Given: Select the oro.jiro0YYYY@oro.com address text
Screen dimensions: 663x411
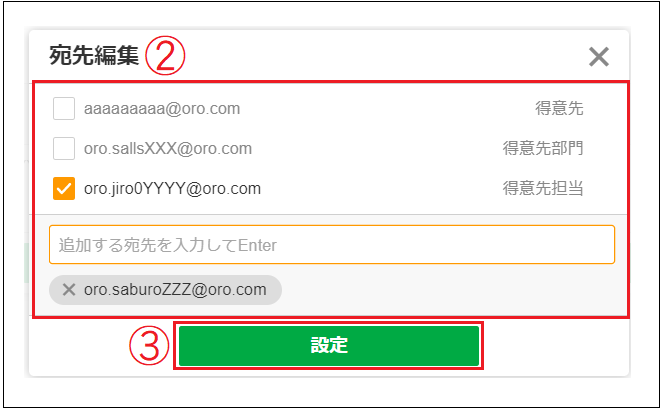Looking at the screenshot, I should pyautogui.click(x=173, y=189).
